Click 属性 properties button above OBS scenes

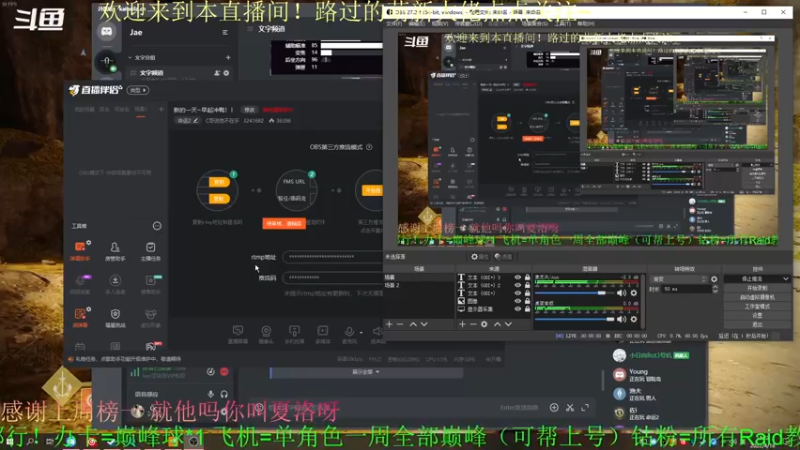click(480, 257)
